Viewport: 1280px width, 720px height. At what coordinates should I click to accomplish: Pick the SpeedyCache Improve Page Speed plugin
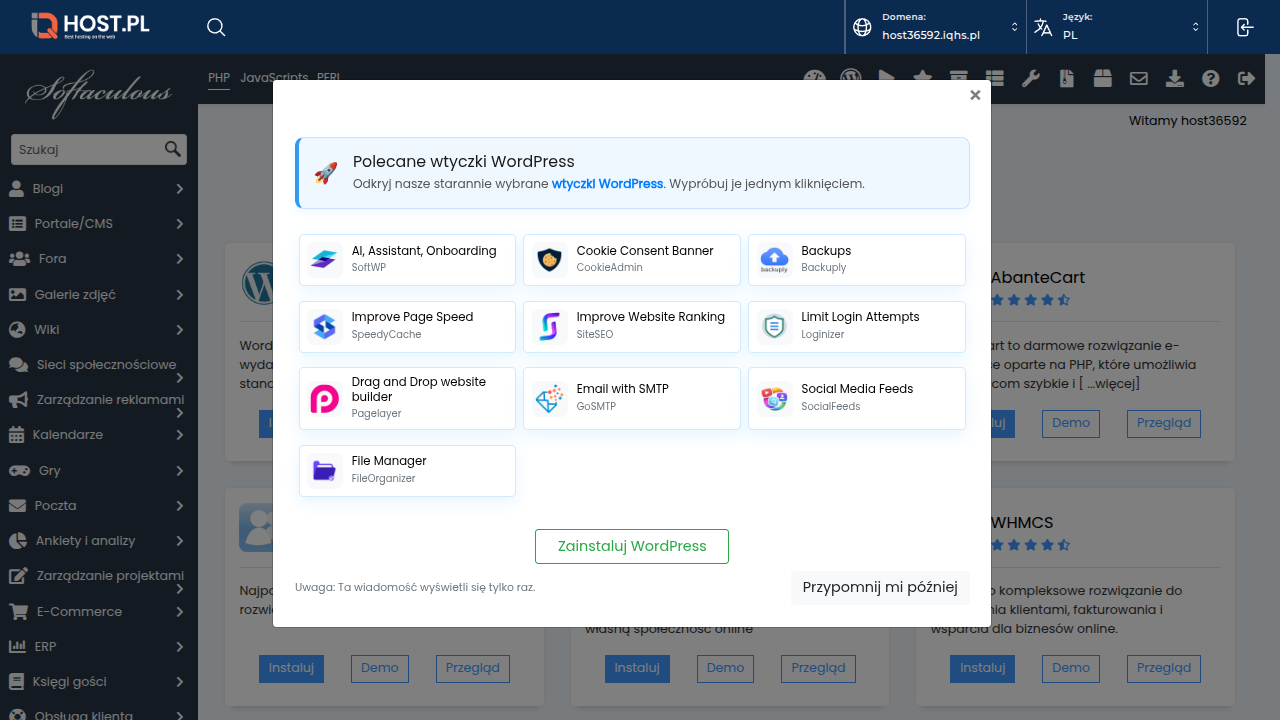[407, 327]
